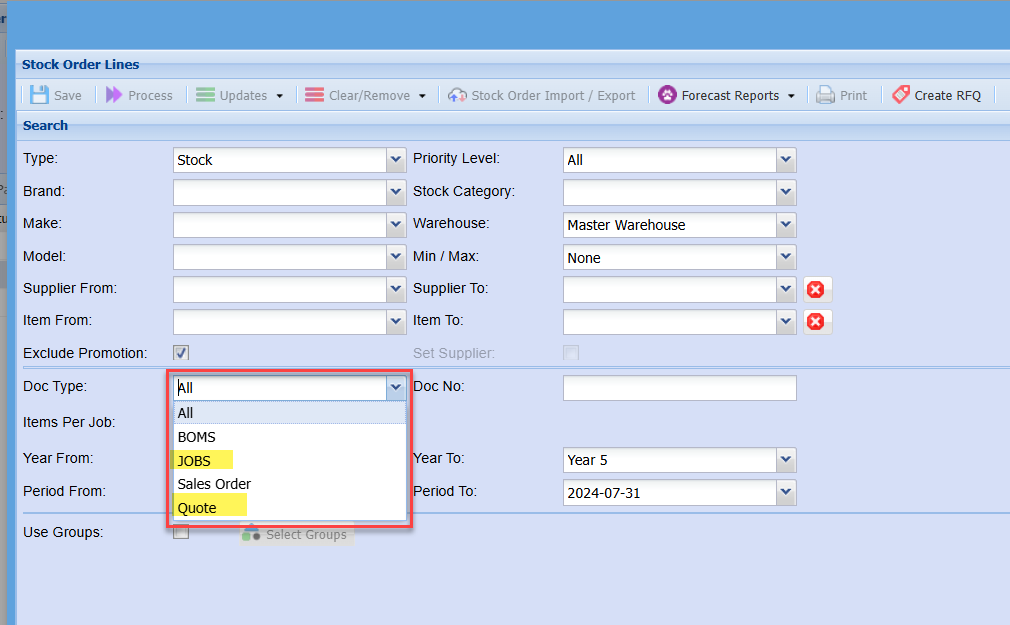Open the Warehouse dropdown arrow
Viewport: 1010px width, 625px height.
[786, 224]
